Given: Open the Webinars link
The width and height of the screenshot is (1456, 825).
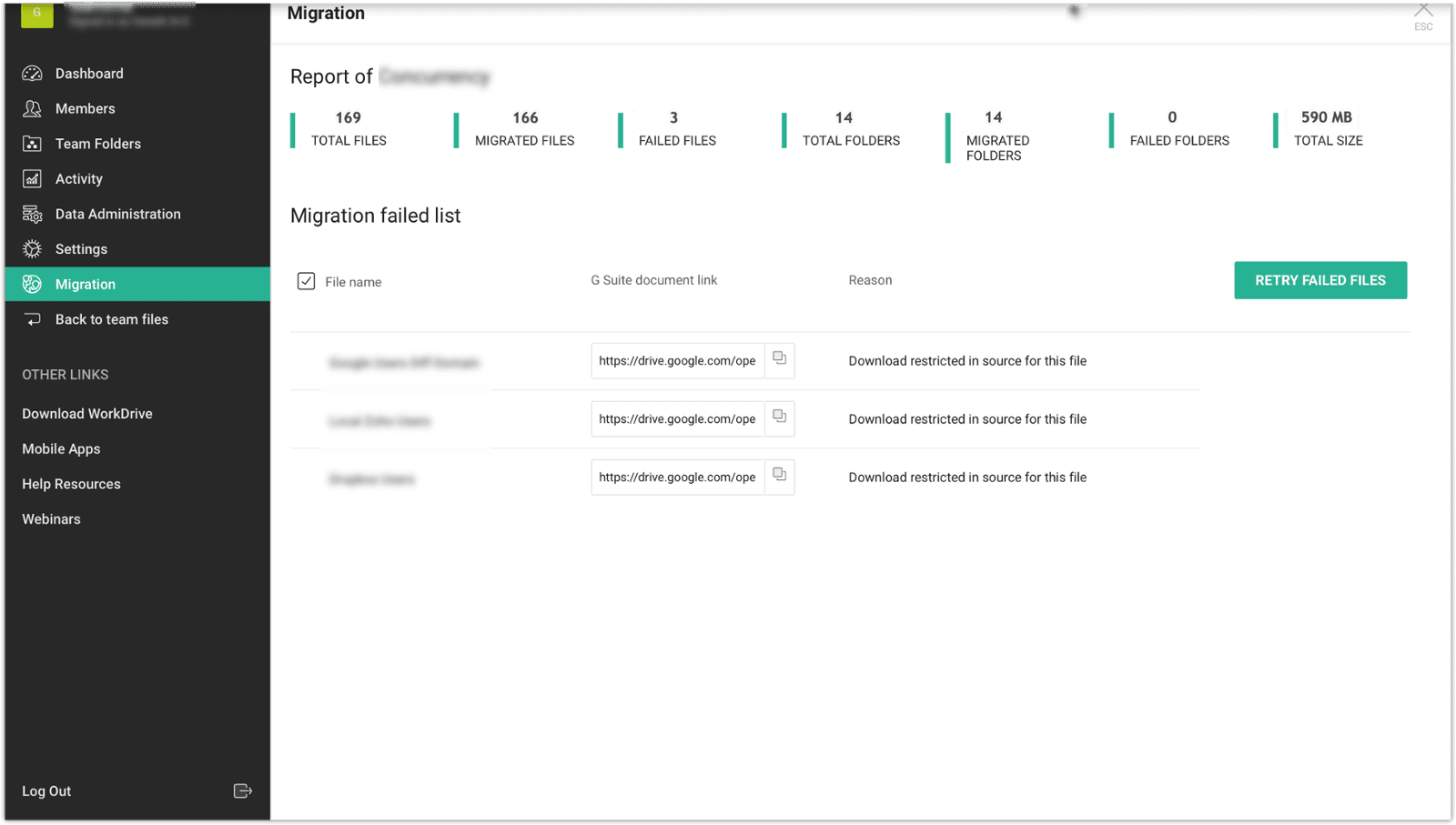Looking at the screenshot, I should [51, 519].
